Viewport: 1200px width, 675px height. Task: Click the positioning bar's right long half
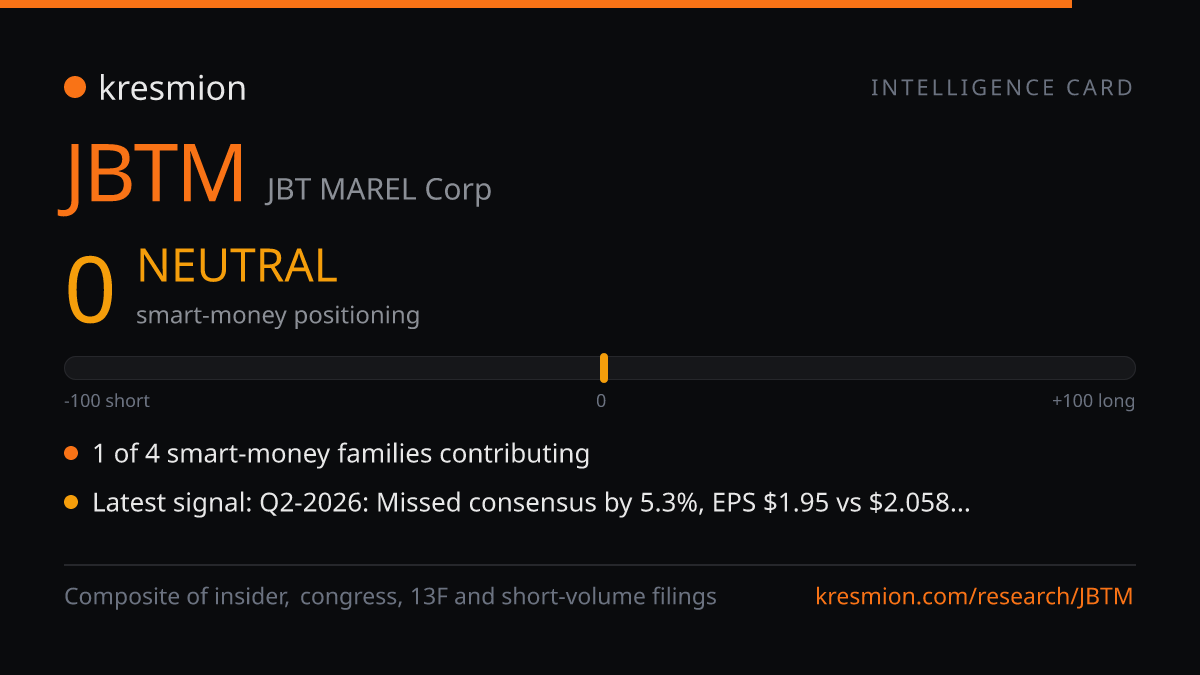pyautogui.click(x=872, y=368)
